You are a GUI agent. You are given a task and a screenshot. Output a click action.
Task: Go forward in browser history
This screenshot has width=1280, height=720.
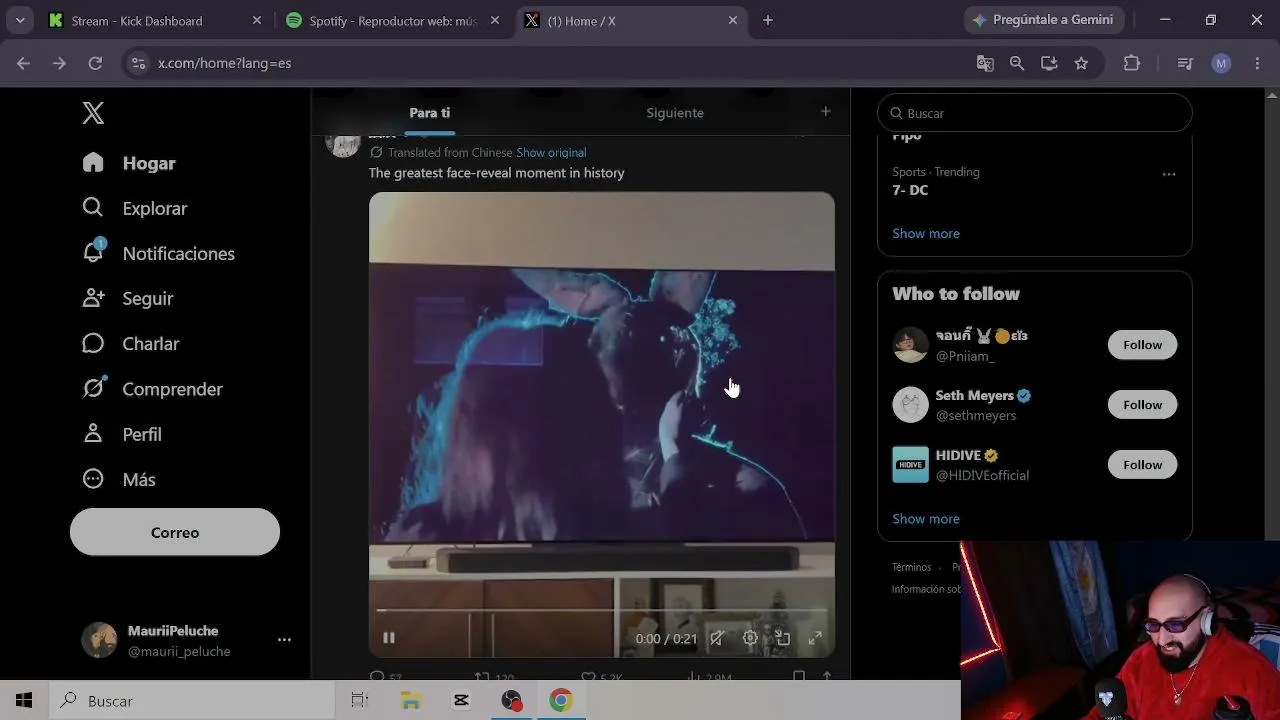tap(59, 63)
